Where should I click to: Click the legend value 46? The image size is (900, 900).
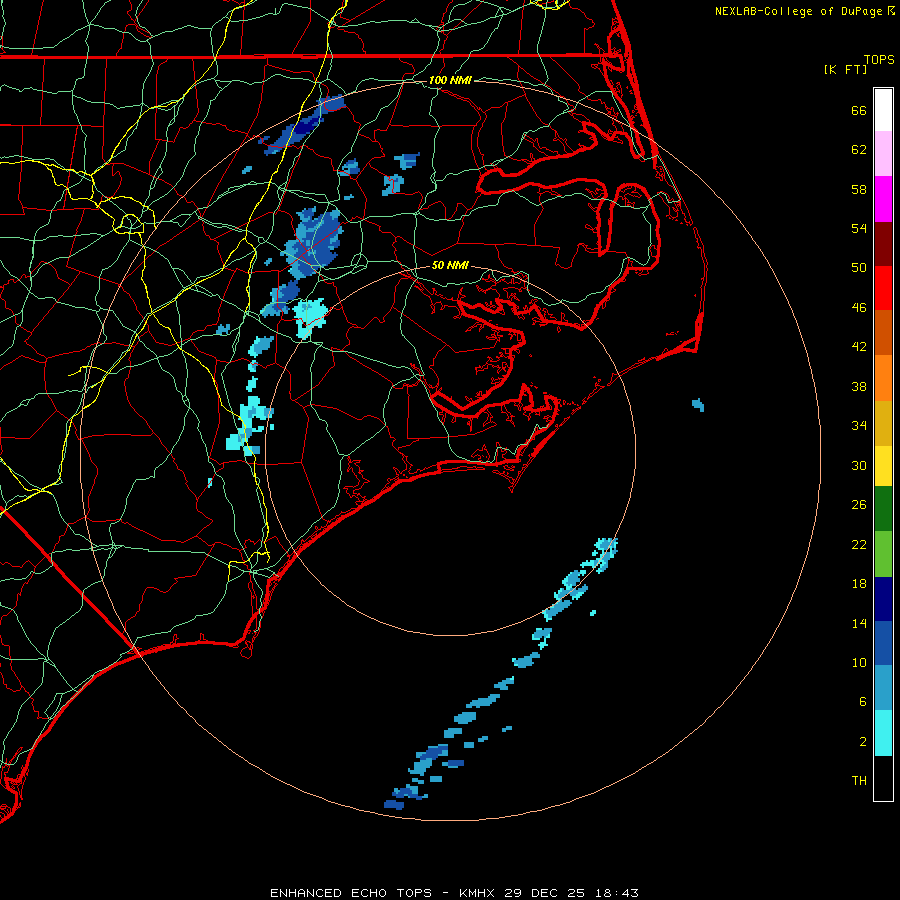click(x=859, y=308)
